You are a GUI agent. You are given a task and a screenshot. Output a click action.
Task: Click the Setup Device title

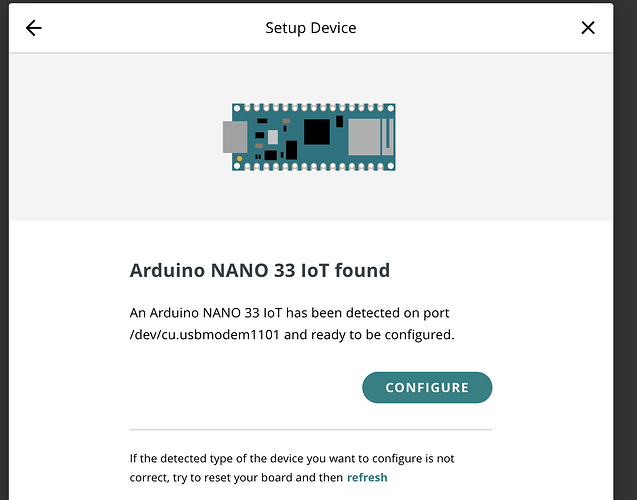tap(310, 28)
